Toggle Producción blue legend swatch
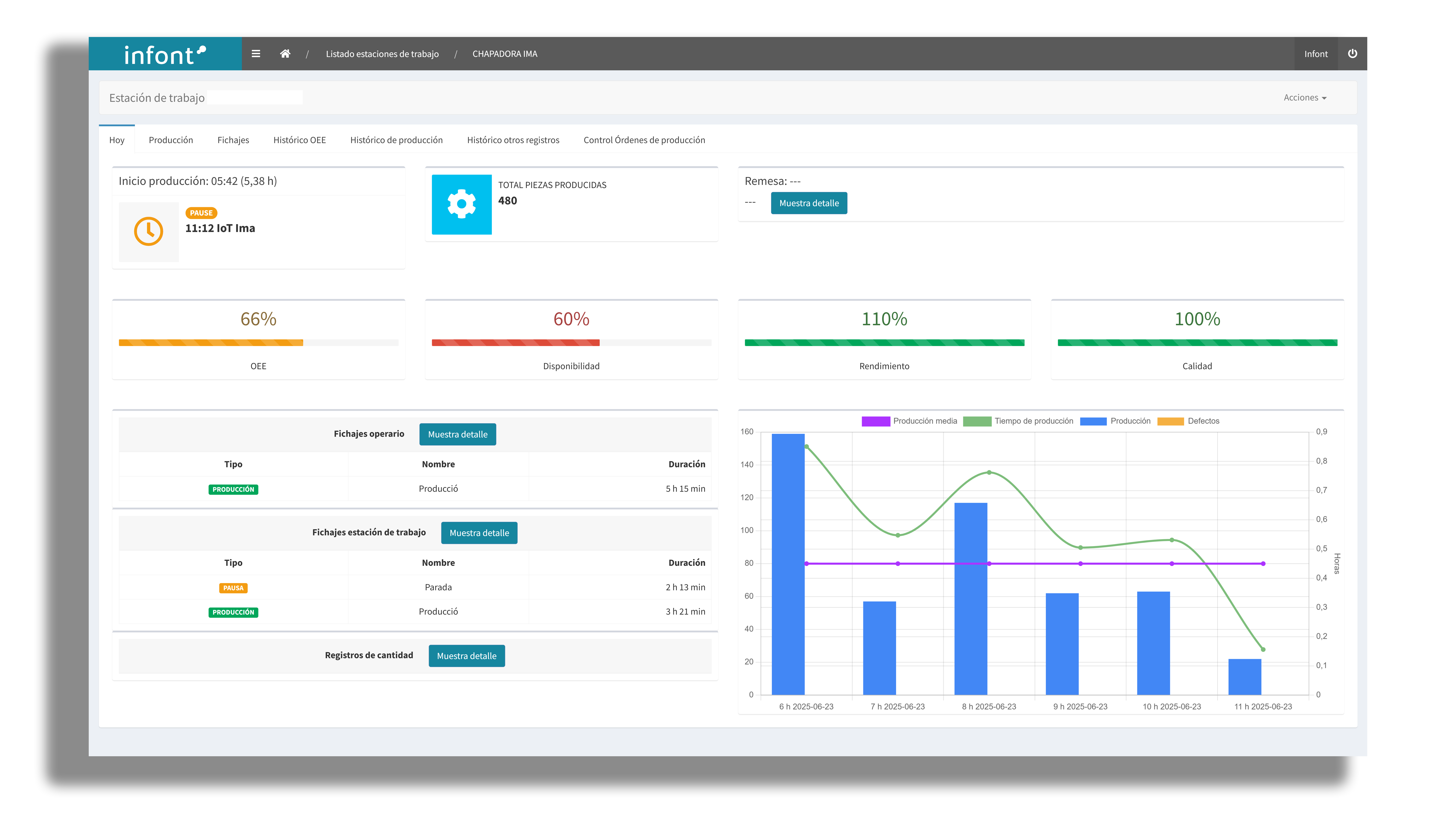The width and height of the screenshot is (1456, 819). (1093, 421)
